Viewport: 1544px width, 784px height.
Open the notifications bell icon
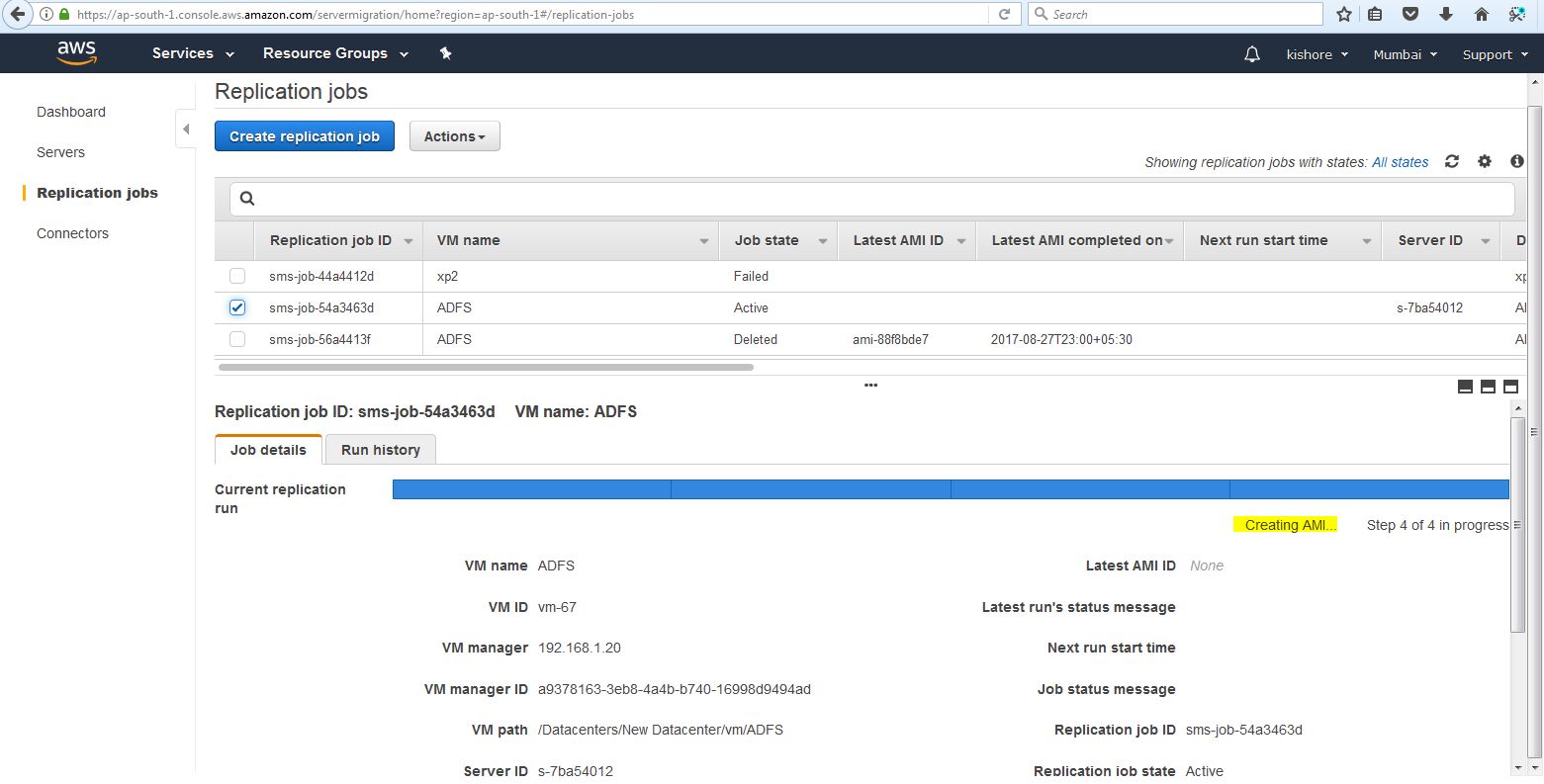click(1251, 54)
